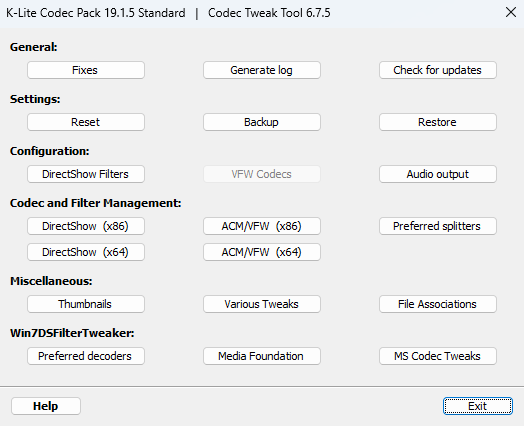Screen dimensions: 524x426
Task: Reset codec settings
Action: pos(86,122)
